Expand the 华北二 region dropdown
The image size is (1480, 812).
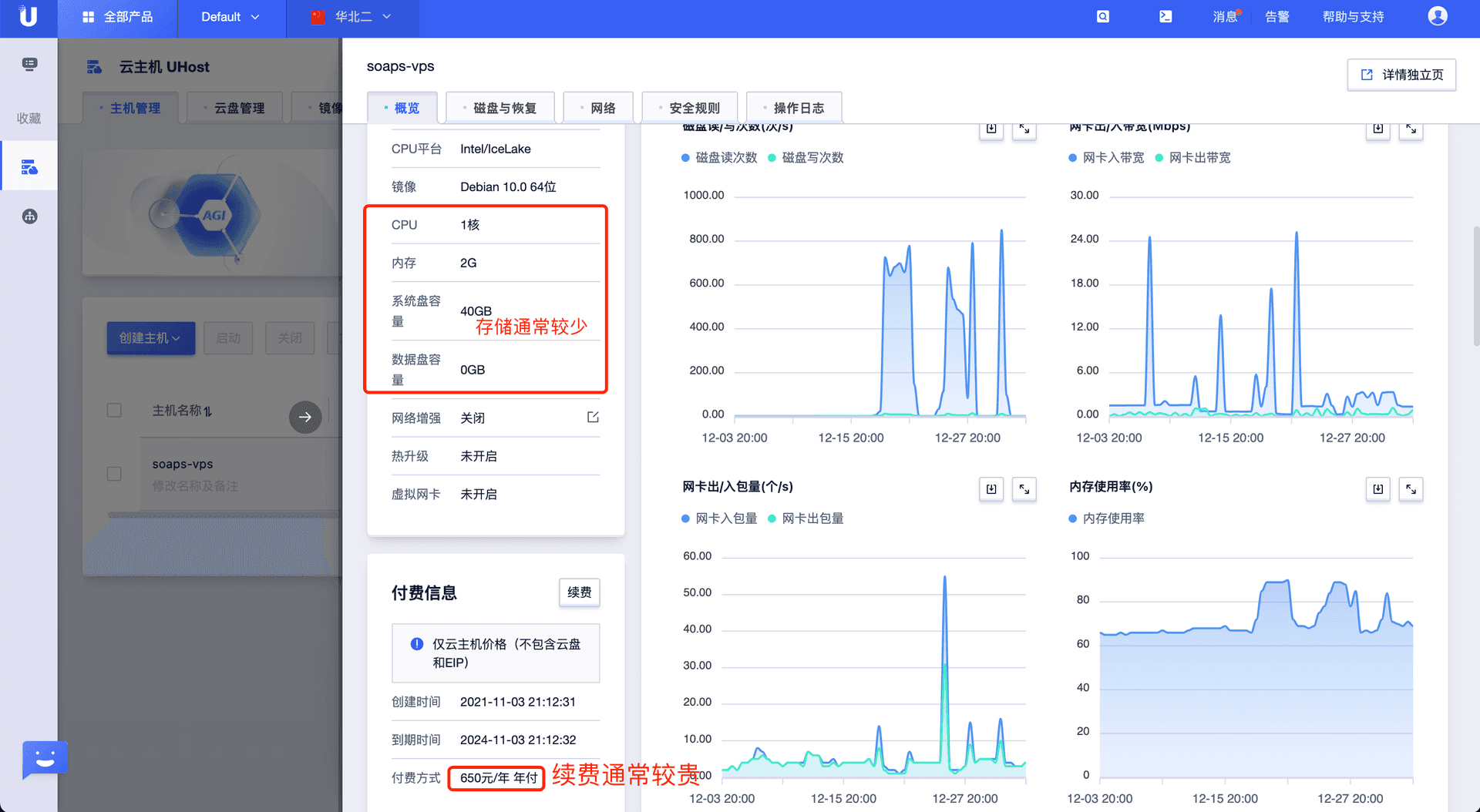point(351,17)
